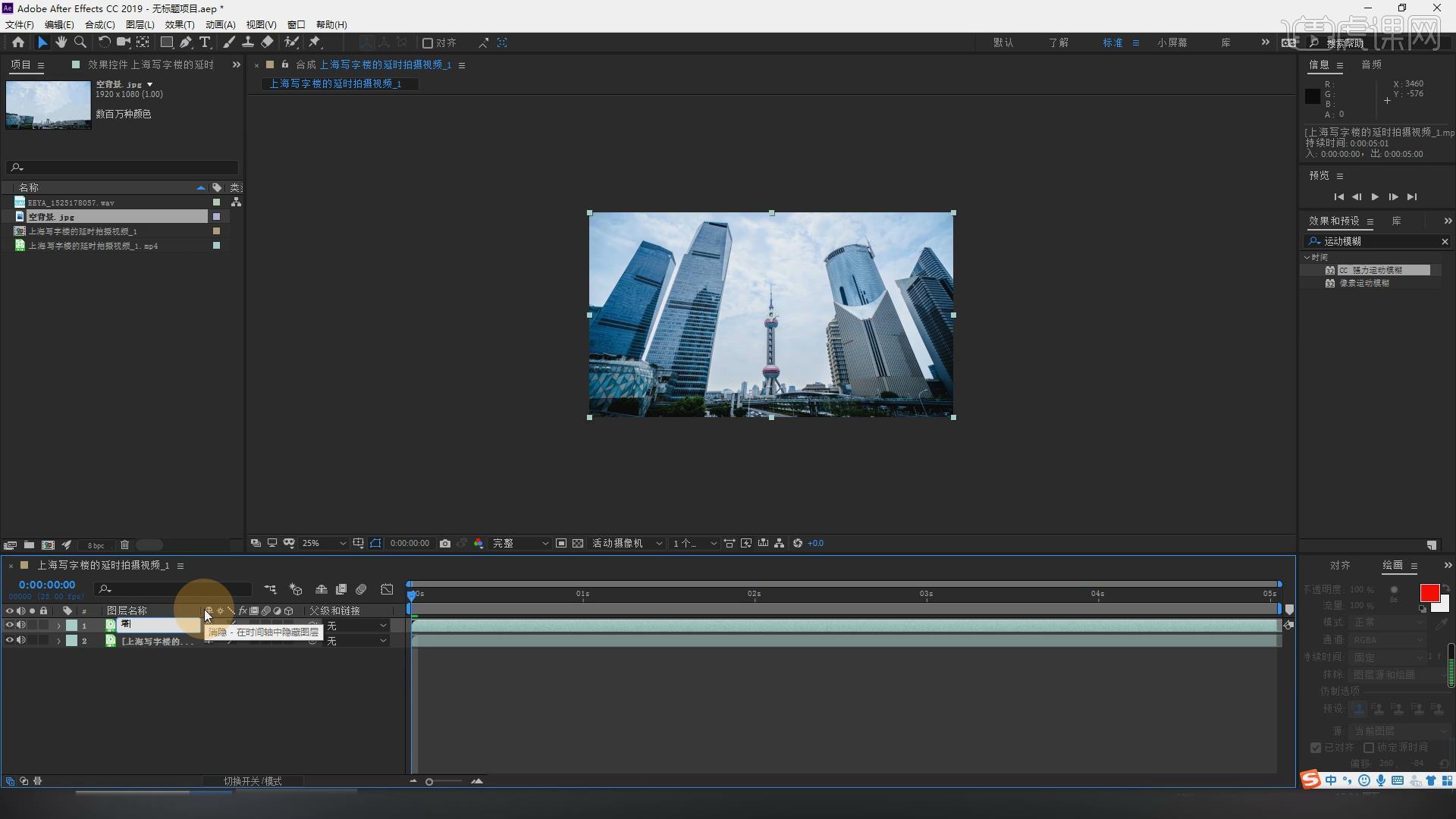Select the Hand tool in toolbar

pos(61,42)
